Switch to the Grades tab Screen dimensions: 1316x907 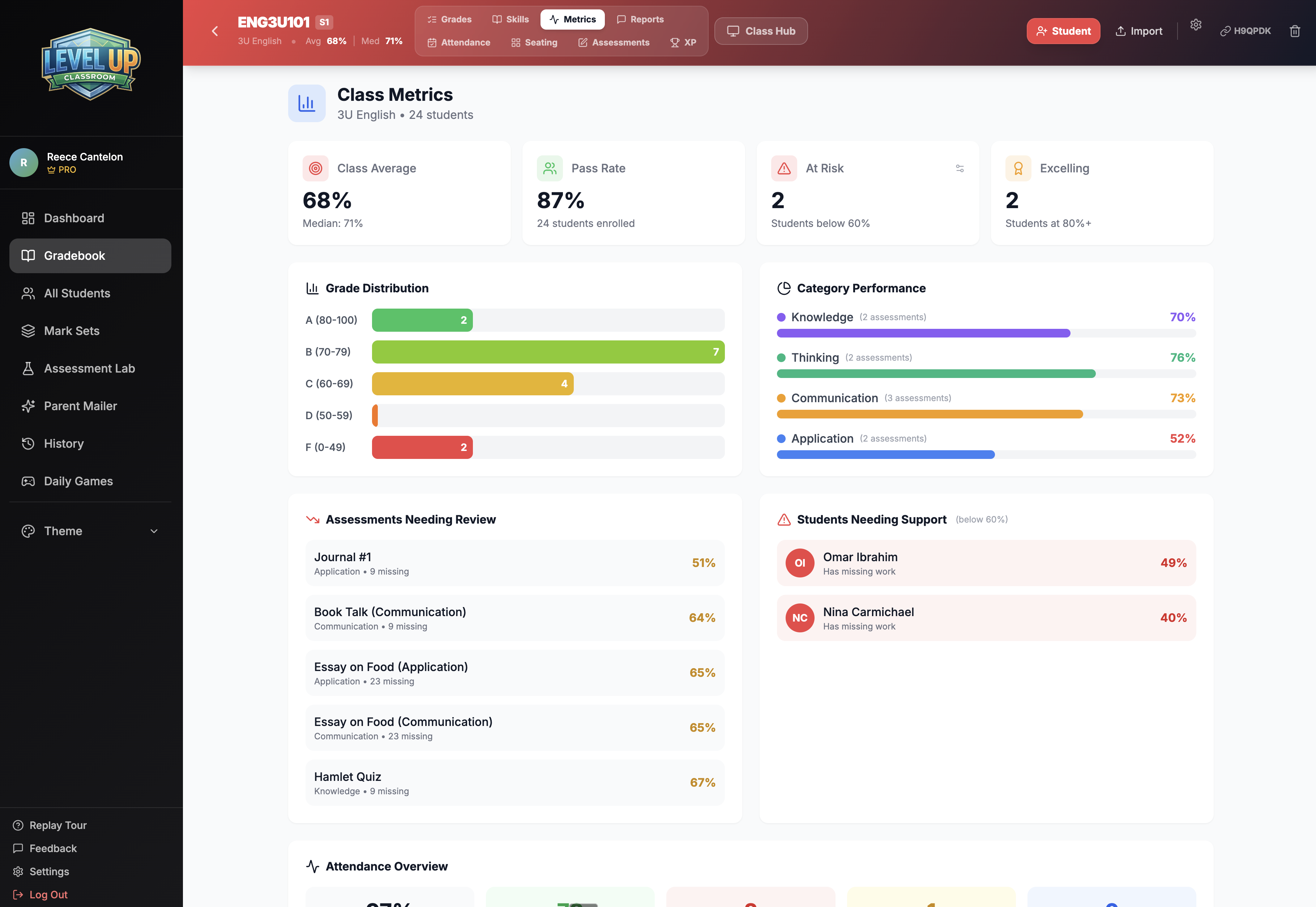[449, 19]
